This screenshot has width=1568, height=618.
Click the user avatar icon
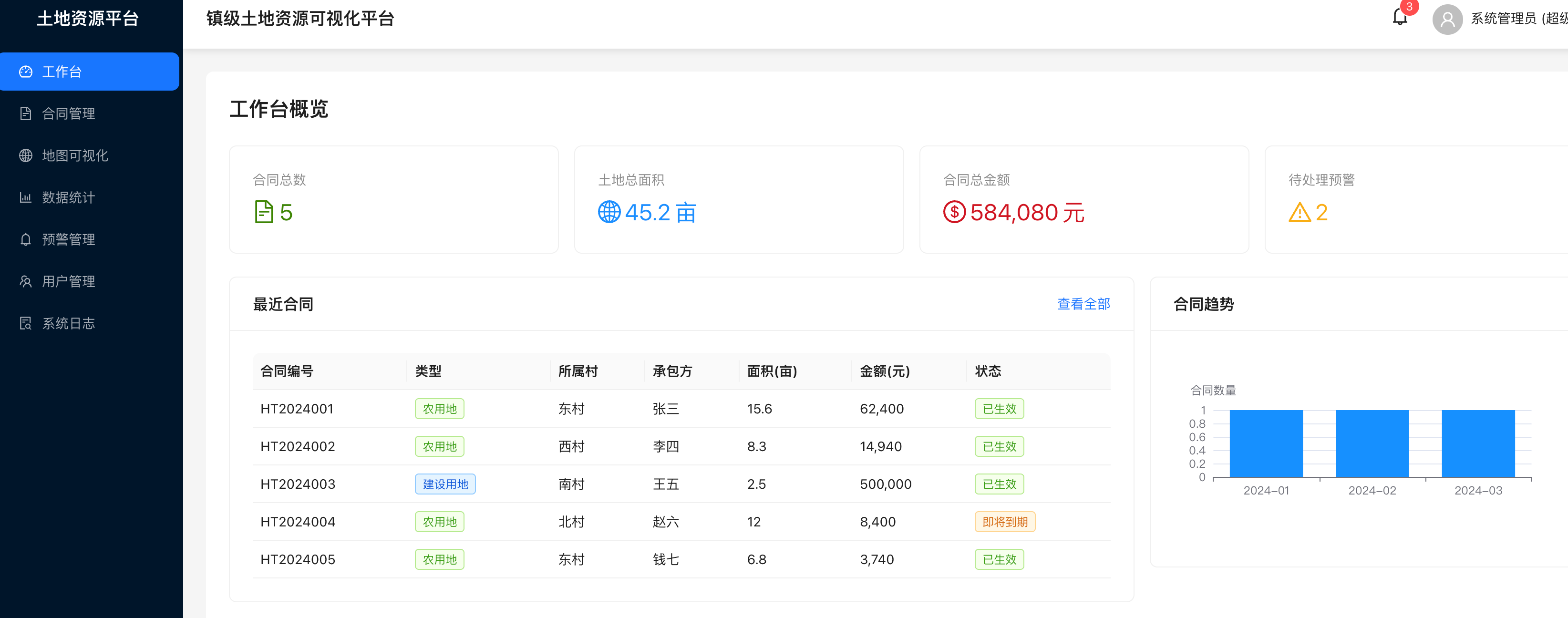click(1447, 20)
